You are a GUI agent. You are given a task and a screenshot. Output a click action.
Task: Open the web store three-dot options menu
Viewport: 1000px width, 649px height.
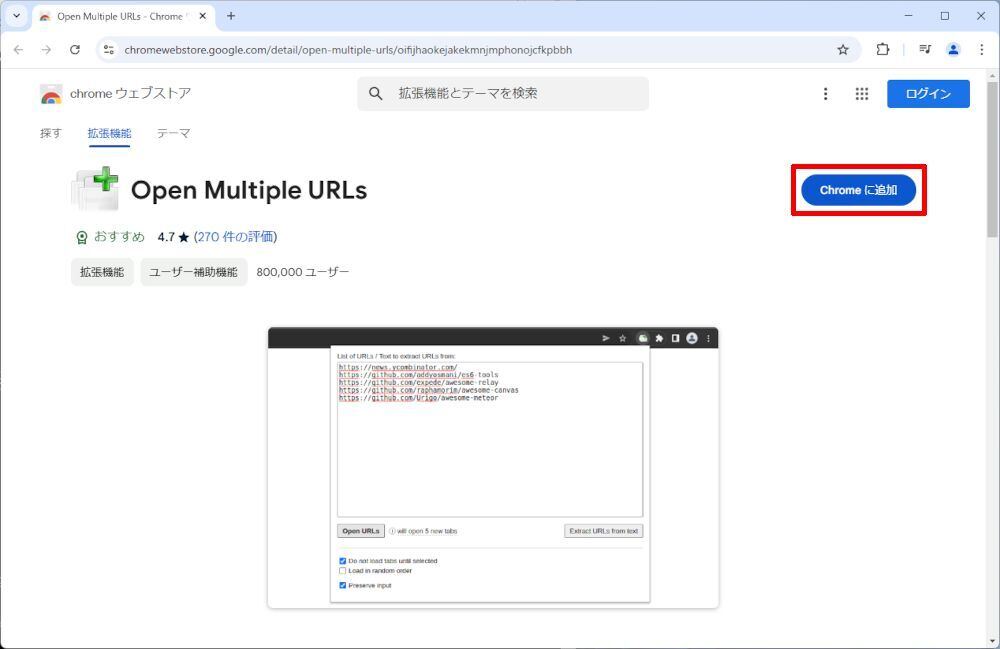click(x=826, y=94)
